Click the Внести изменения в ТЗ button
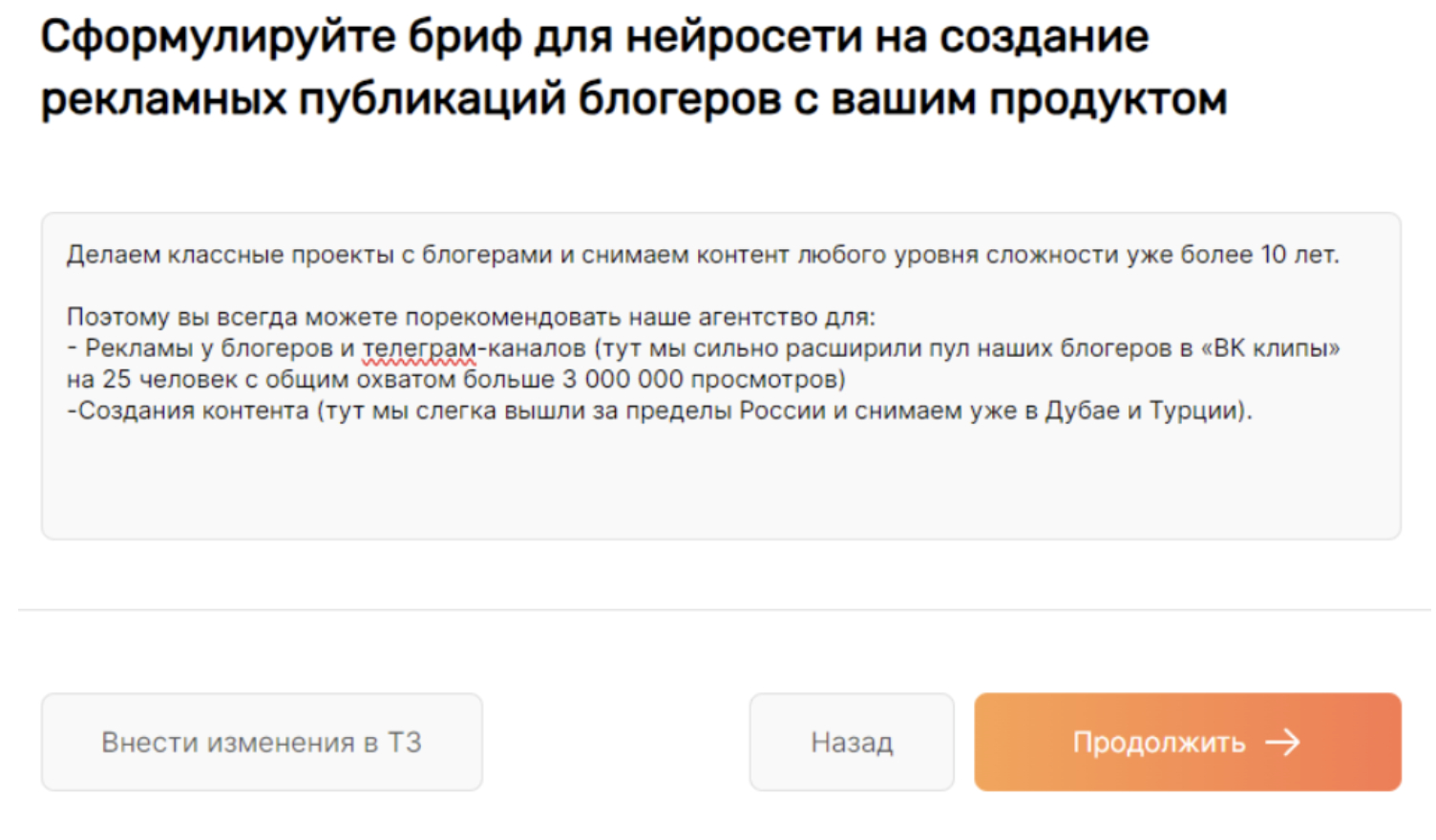 (x=261, y=742)
